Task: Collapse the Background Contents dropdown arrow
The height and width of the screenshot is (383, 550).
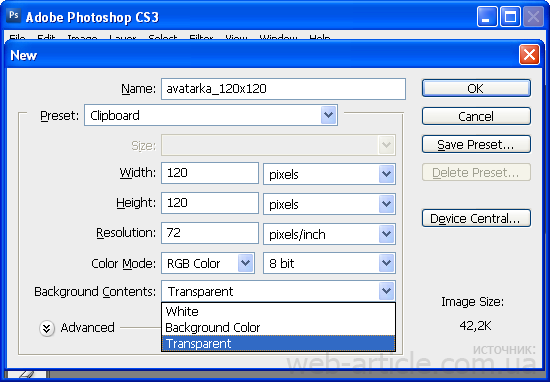Action: [386, 291]
